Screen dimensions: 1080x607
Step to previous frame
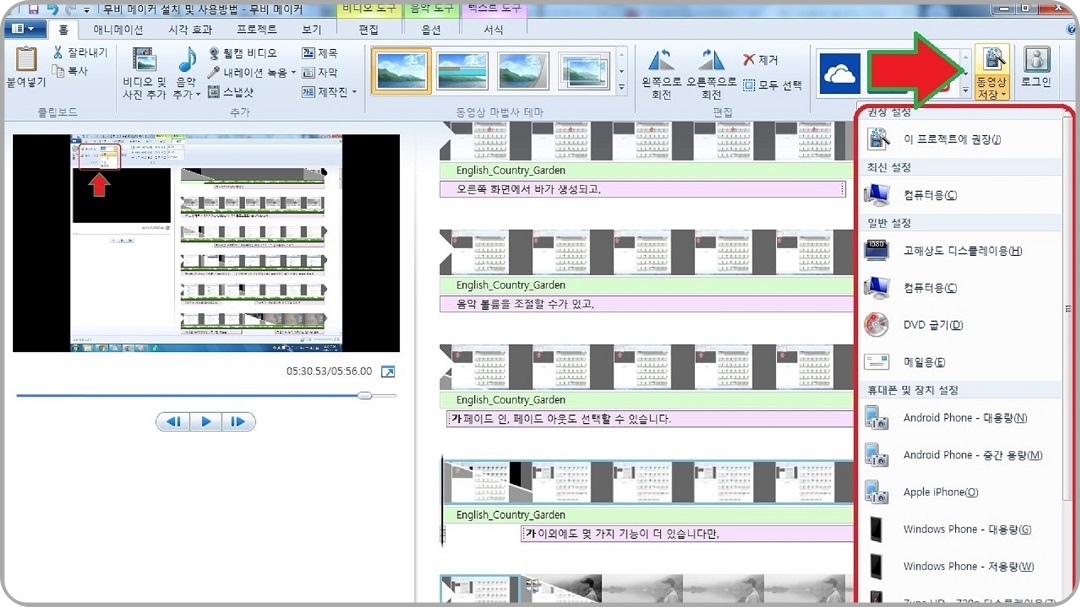[173, 422]
